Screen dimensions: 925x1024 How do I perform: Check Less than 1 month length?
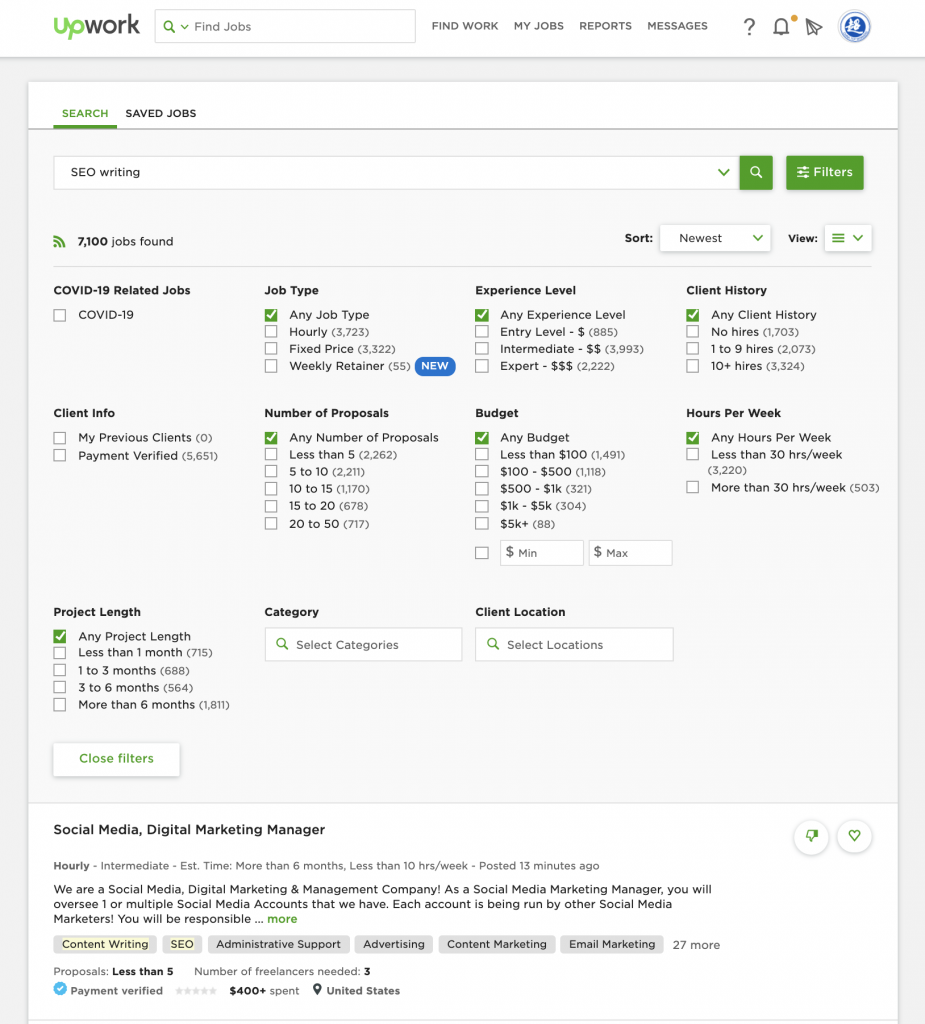(60, 652)
